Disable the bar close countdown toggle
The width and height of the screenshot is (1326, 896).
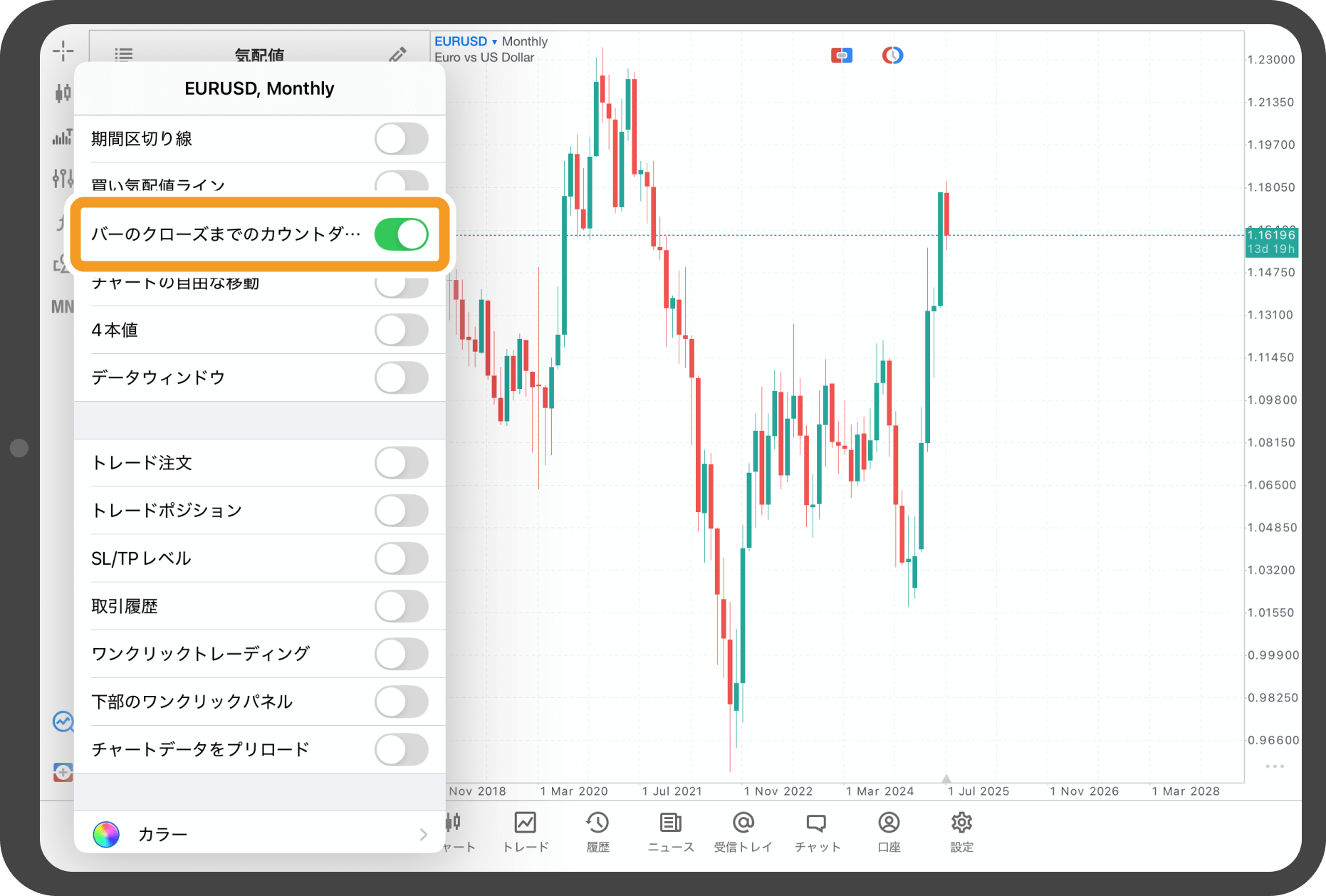tap(402, 234)
